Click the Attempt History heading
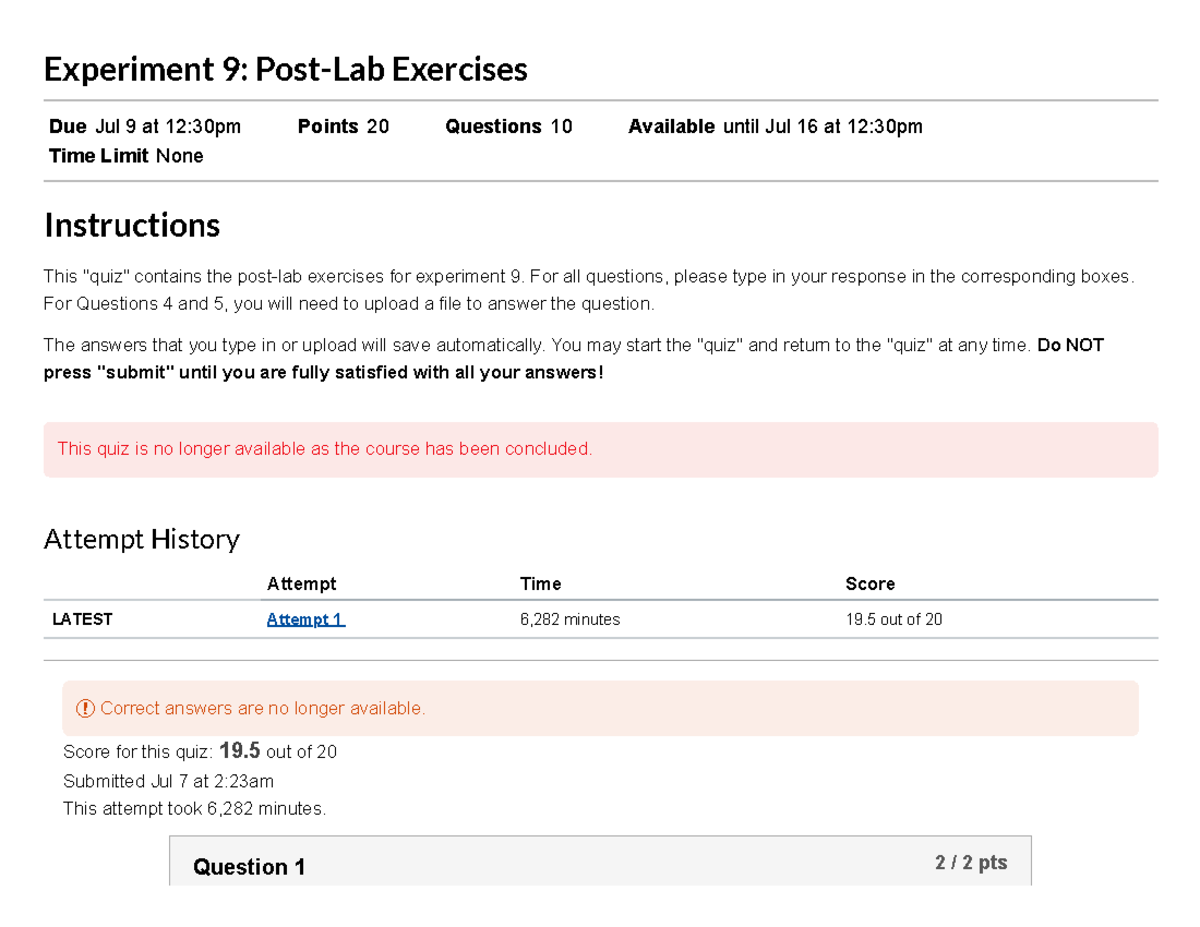This screenshot has height=927, width=1200. [x=141, y=539]
